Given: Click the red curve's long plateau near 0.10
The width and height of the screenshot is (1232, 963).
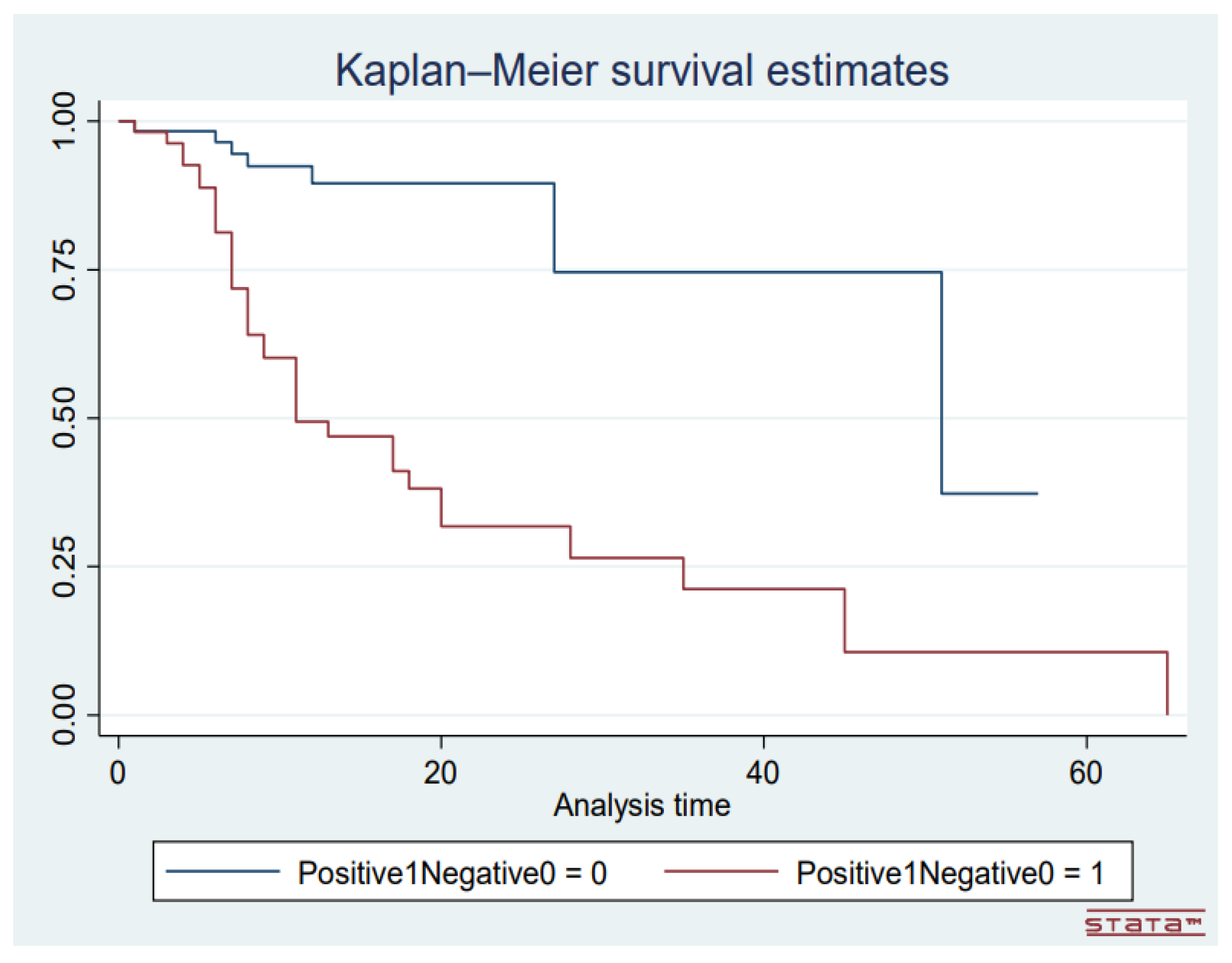Looking at the screenshot, I should (x=1006, y=652).
